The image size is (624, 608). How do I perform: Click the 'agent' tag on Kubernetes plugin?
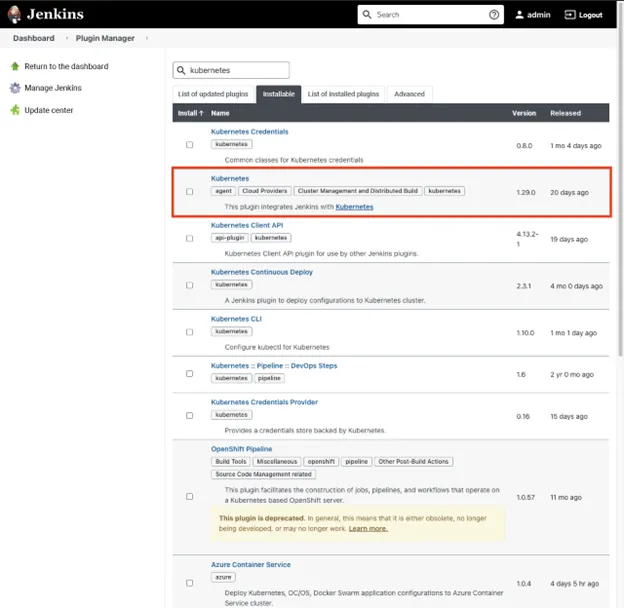[x=223, y=191]
